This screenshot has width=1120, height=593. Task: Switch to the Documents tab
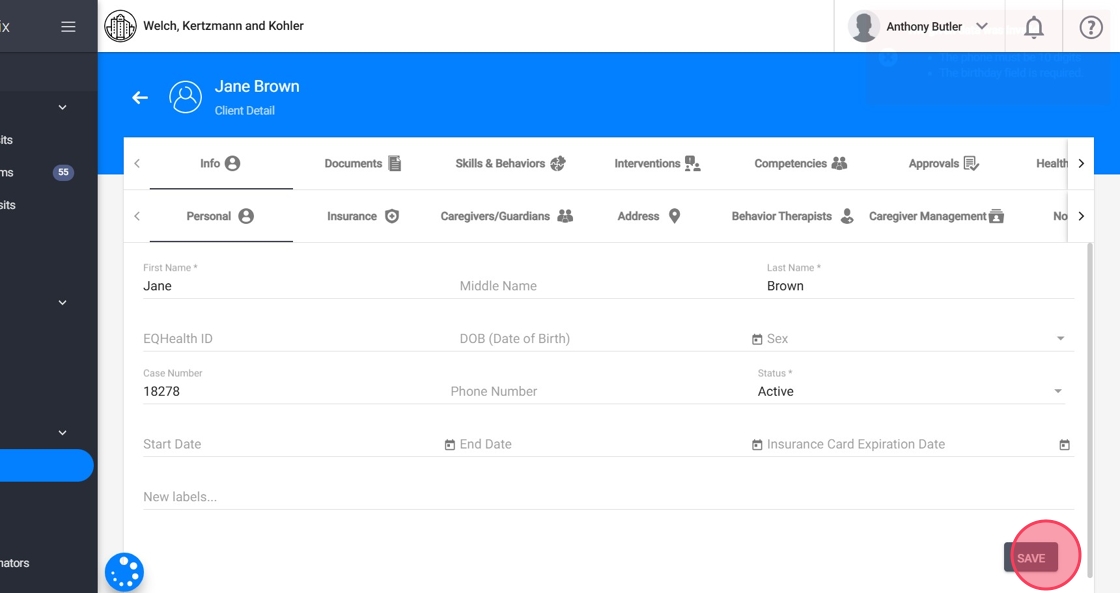[362, 163]
